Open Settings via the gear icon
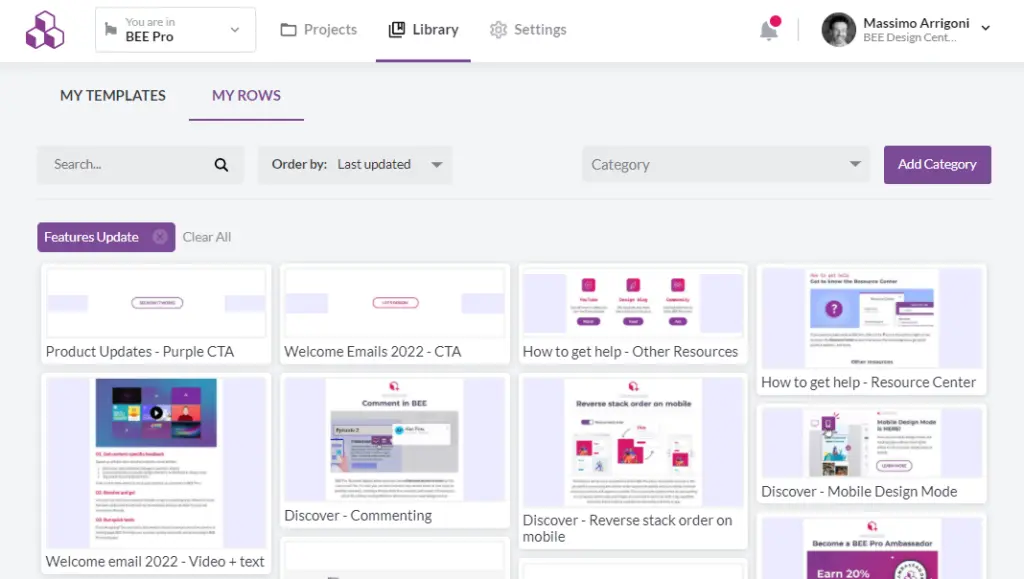 tap(498, 30)
